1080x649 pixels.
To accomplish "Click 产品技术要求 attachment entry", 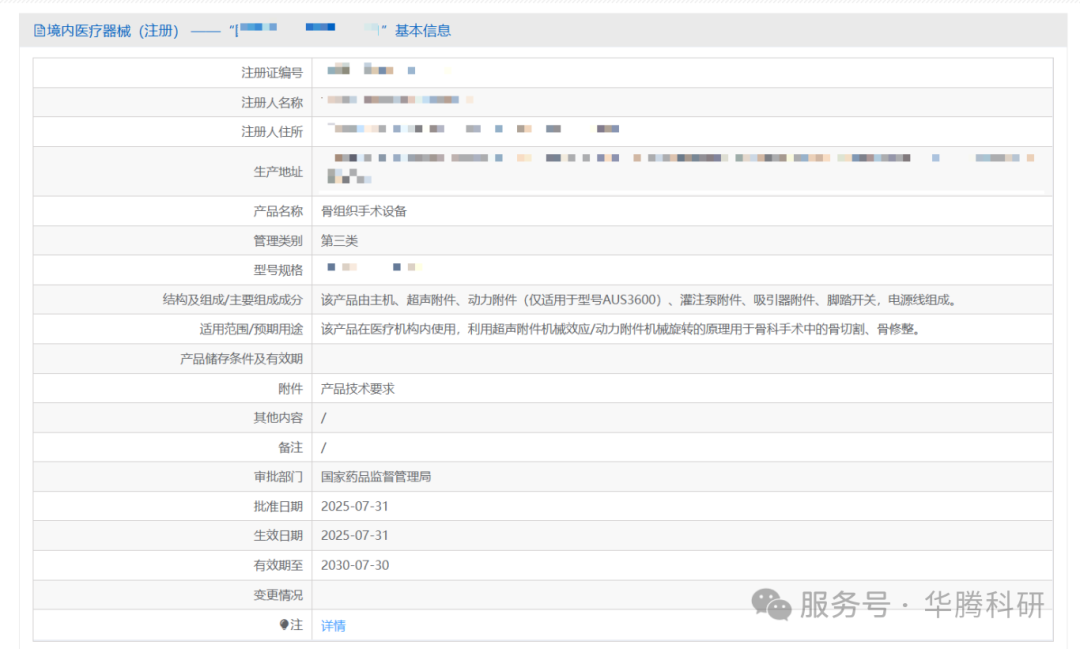I will tap(357, 389).
